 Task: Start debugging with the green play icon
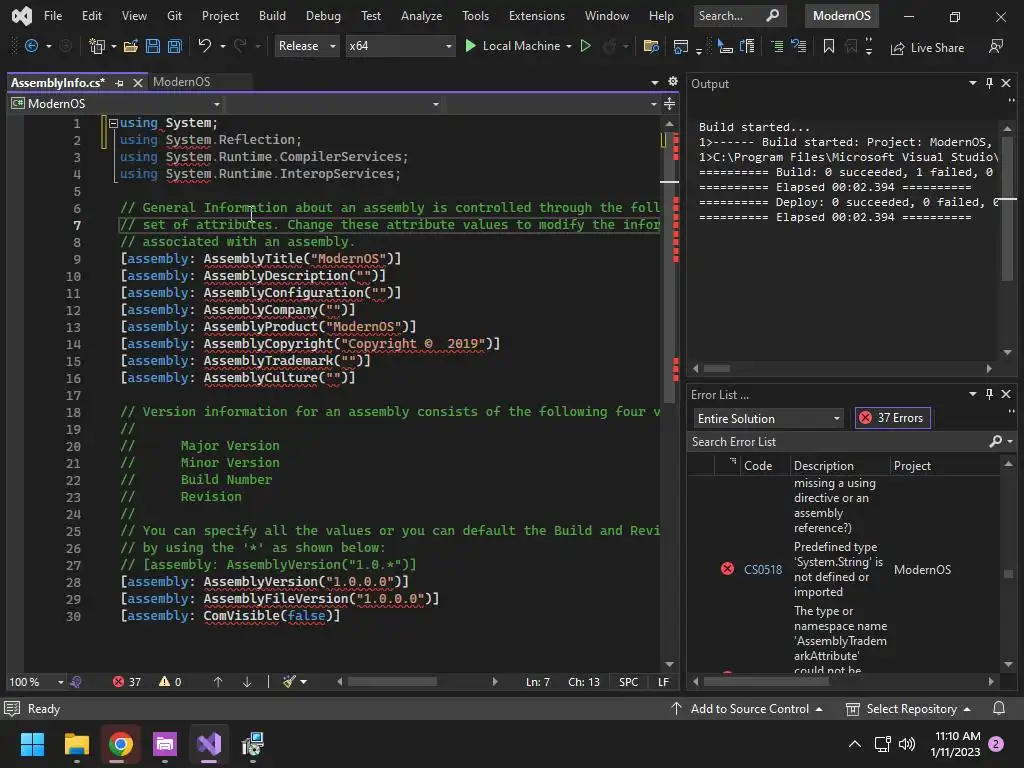(x=470, y=46)
